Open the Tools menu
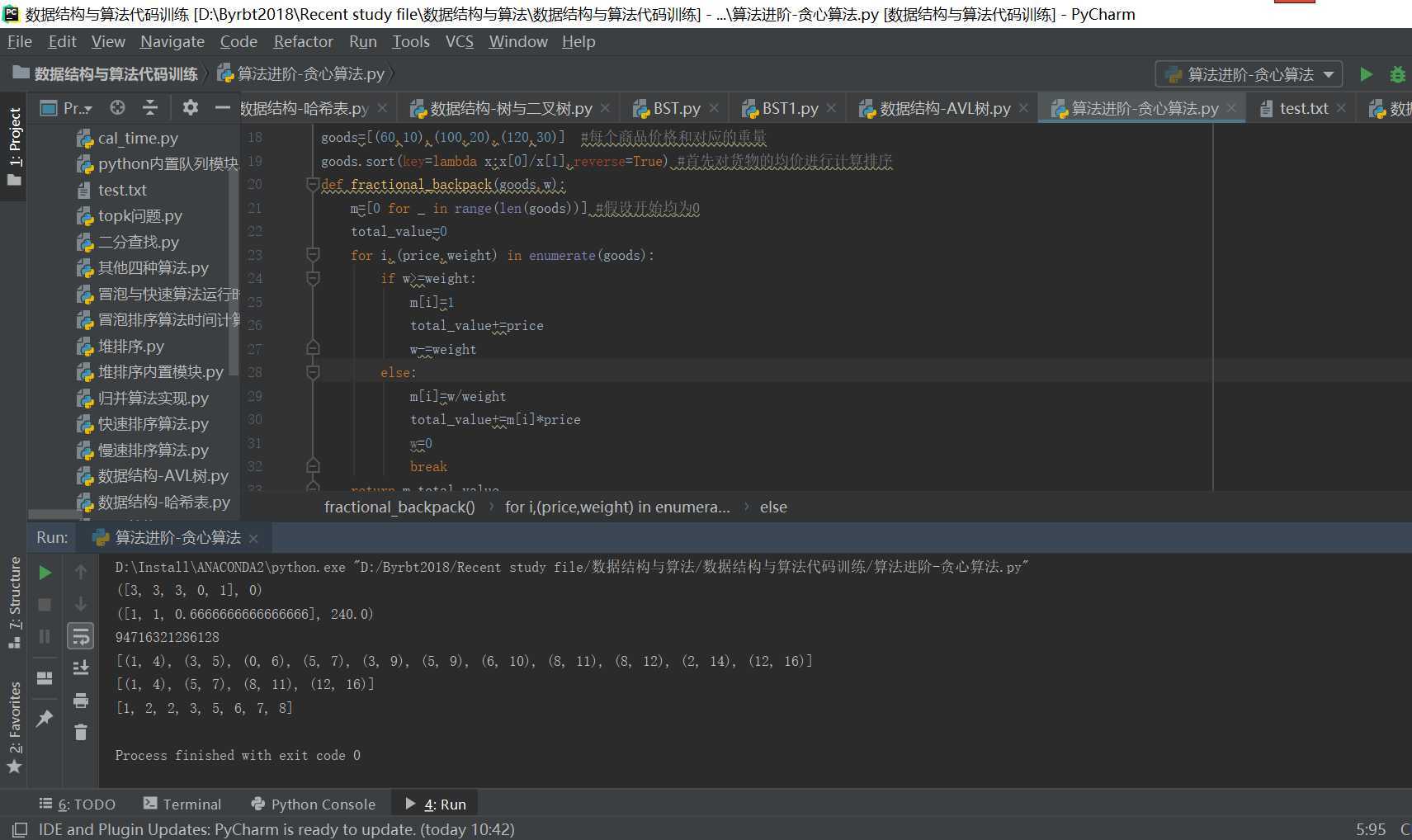 point(411,41)
